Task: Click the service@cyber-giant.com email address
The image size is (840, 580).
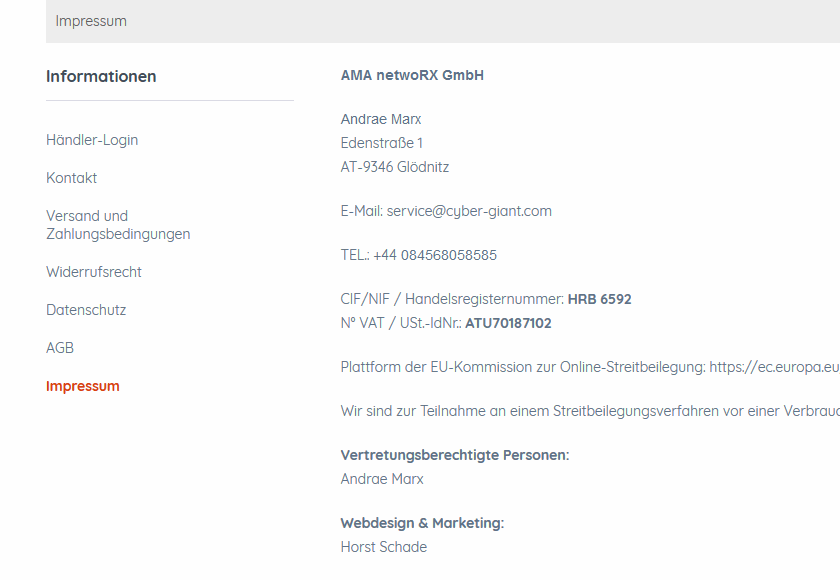Action: click(469, 211)
